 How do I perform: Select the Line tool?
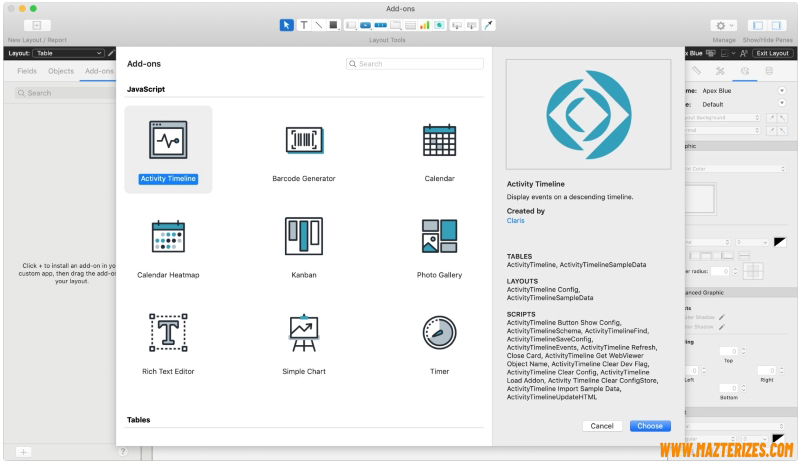coord(318,25)
